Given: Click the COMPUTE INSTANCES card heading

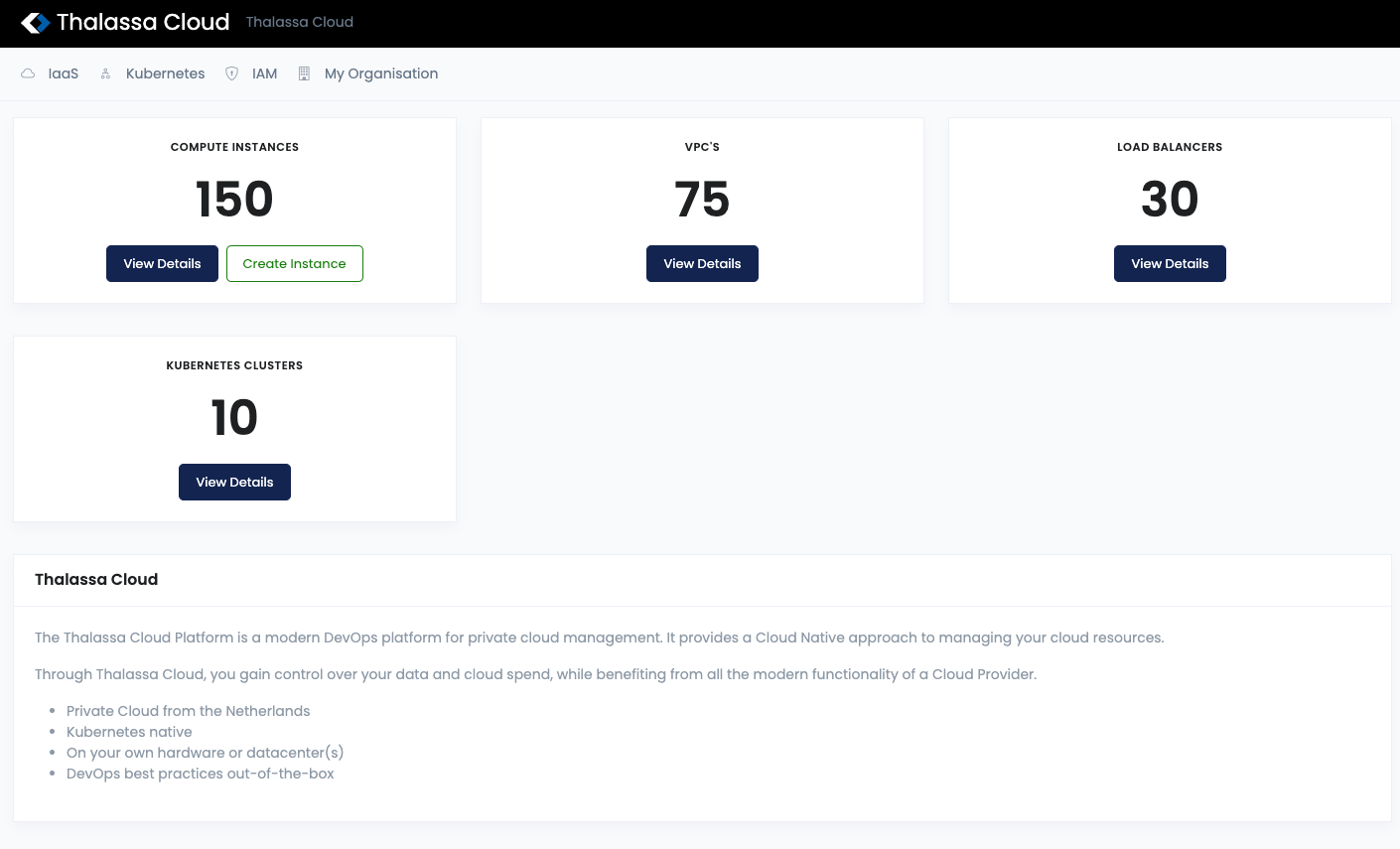Looking at the screenshot, I should [234, 147].
